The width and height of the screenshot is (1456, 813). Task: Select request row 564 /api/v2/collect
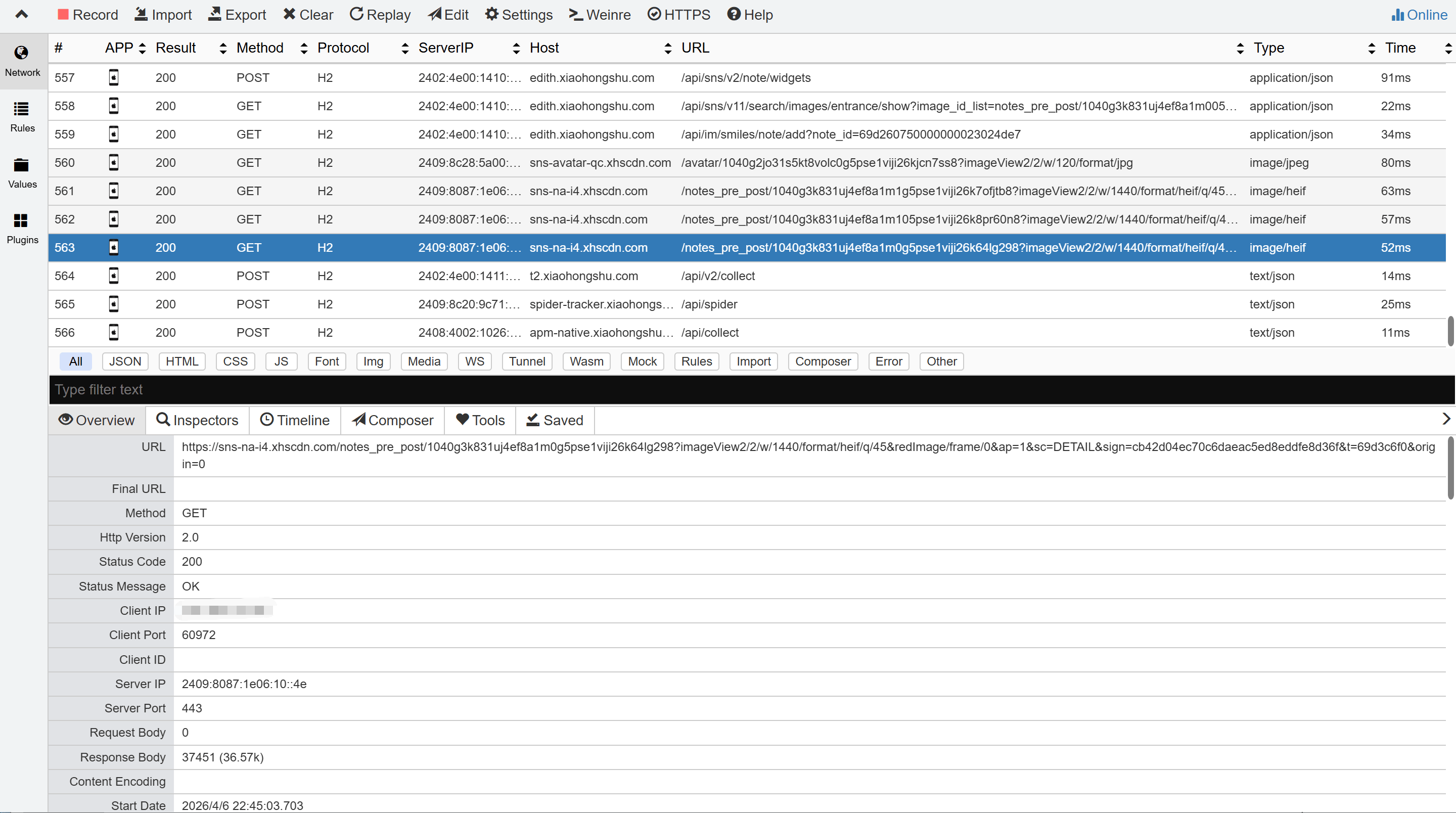pyautogui.click(x=718, y=276)
